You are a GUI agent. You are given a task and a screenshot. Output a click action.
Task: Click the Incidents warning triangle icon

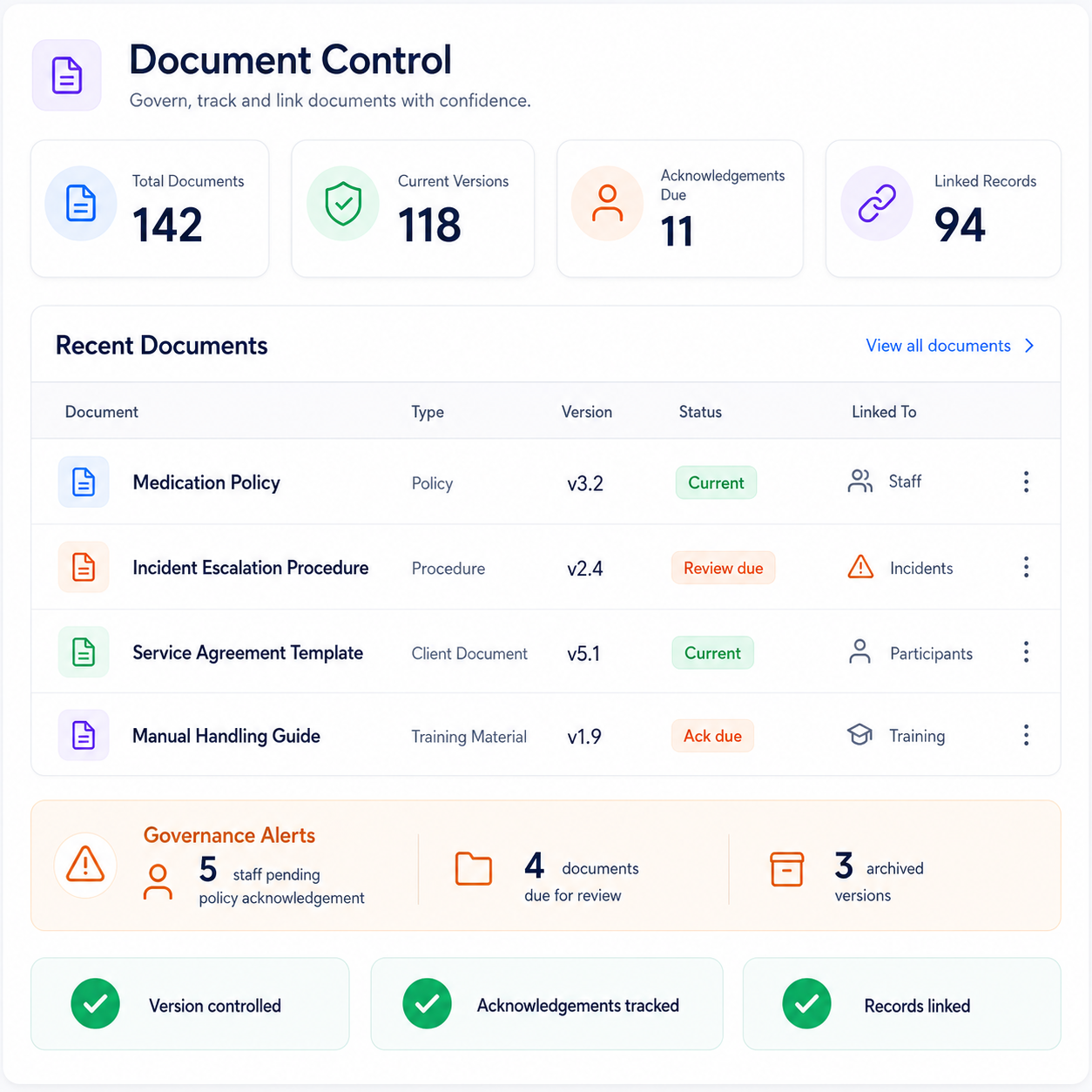click(860, 567)
